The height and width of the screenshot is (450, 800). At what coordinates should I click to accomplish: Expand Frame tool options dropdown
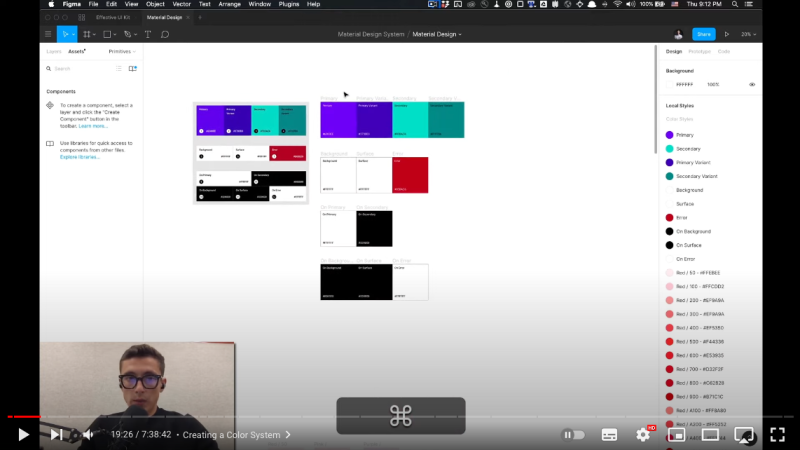[x=94, y=35]
